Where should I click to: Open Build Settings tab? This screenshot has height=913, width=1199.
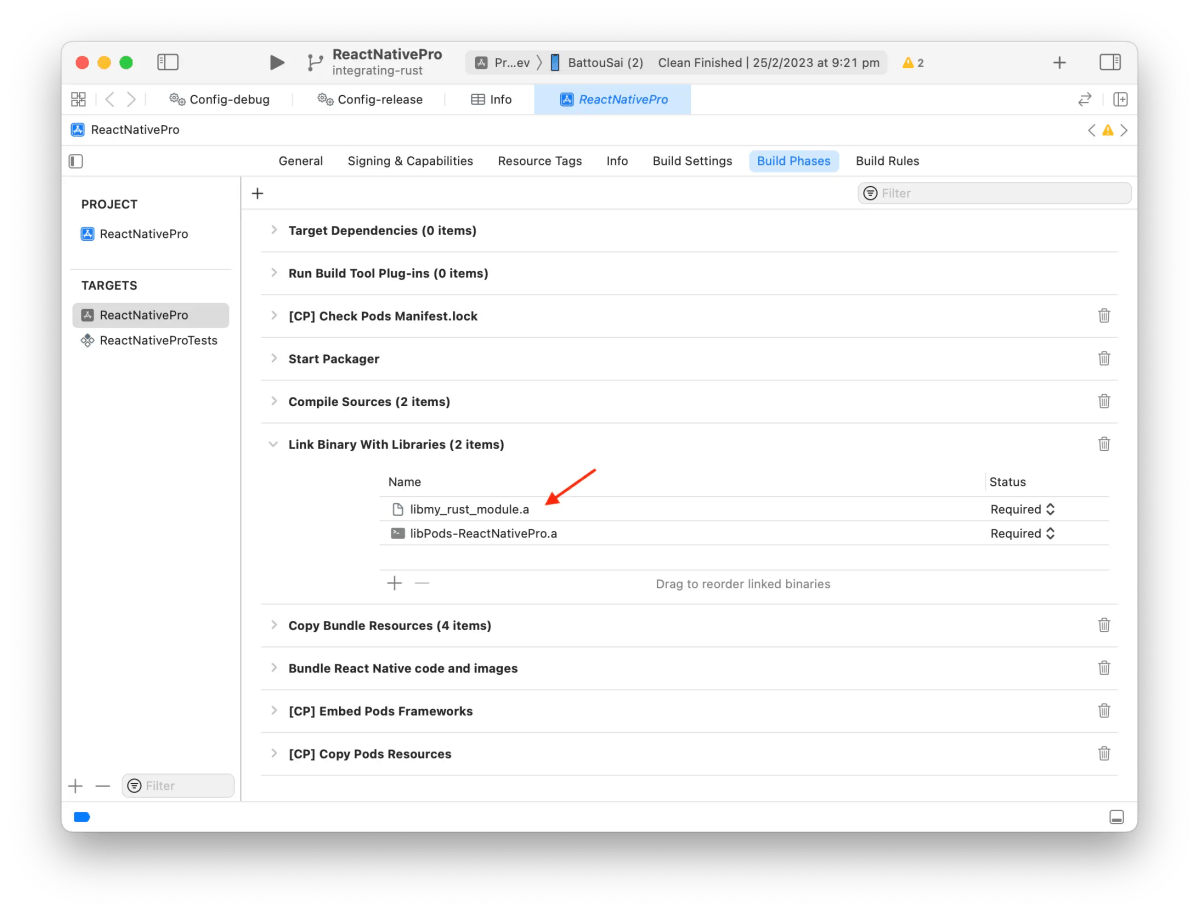(x=692, y=161)
